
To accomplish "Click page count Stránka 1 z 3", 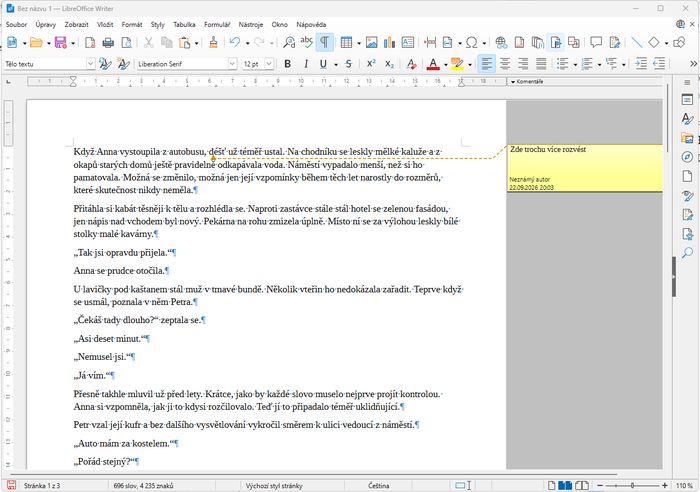I will click(x=42, y=485).
